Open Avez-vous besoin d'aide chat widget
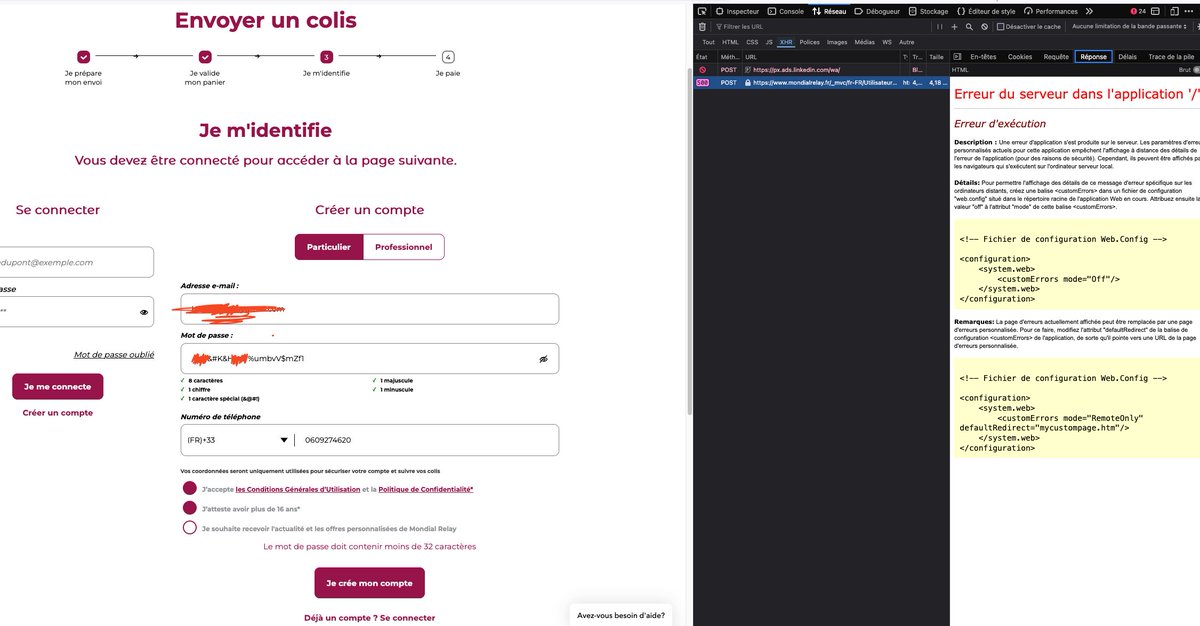This screenshot has width=1200, height=626. click(621, 615)
